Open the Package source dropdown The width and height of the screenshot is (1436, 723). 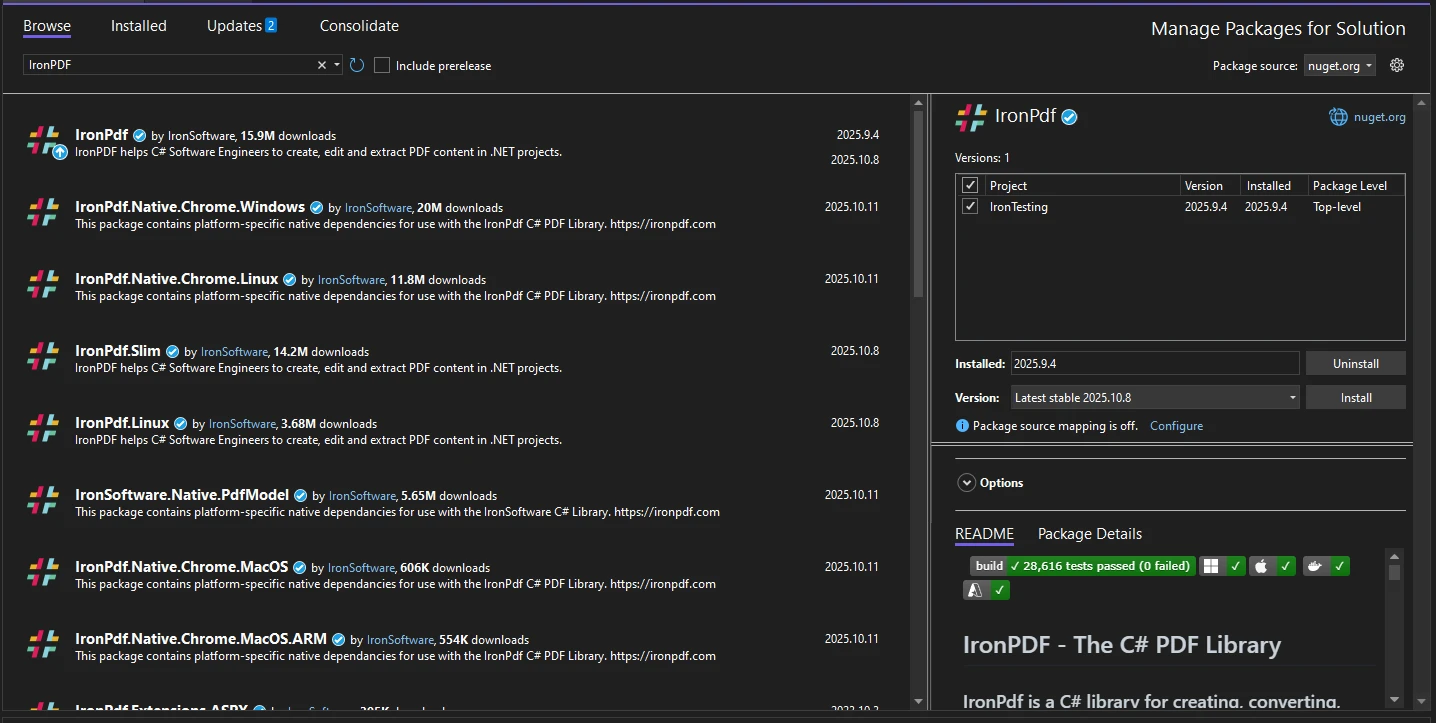[1339, 65]
